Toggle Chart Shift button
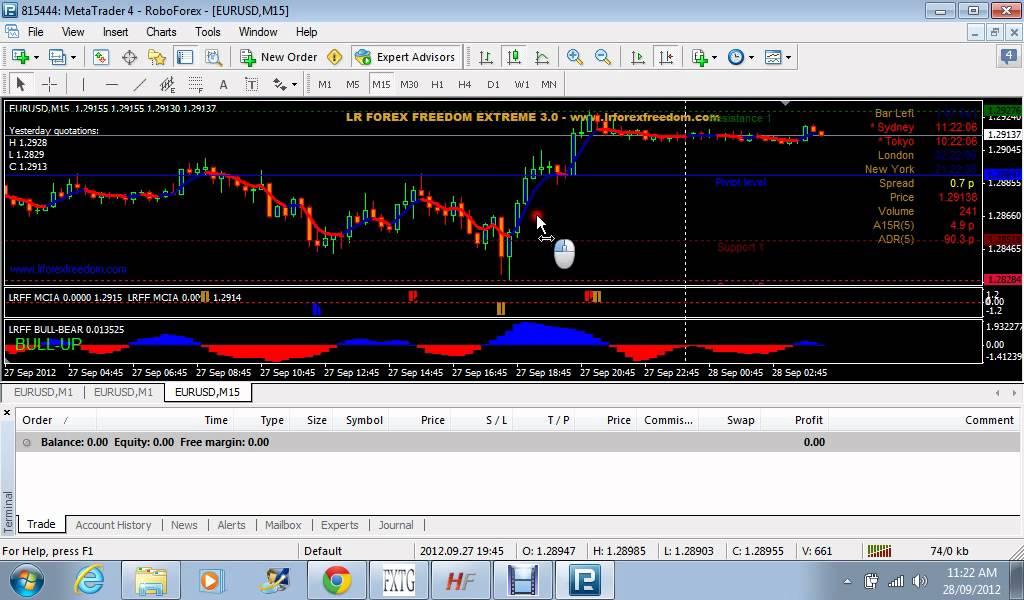The image size is (1024, 600). (666, 57)
